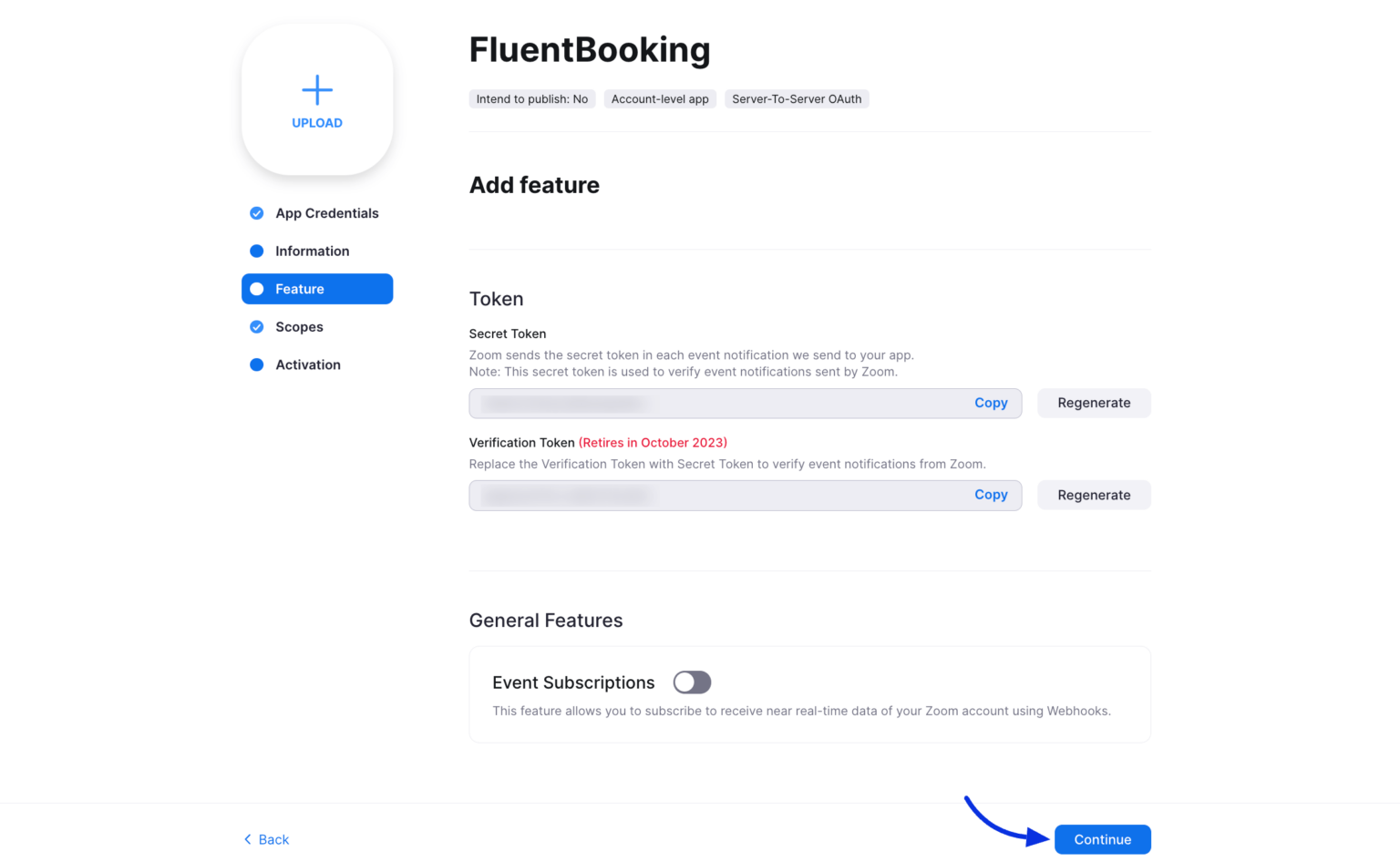Click the Server-To-Server OAuth badge
Screen dimensions: 1400x862
pyautogui.click(x=797, y=98)
